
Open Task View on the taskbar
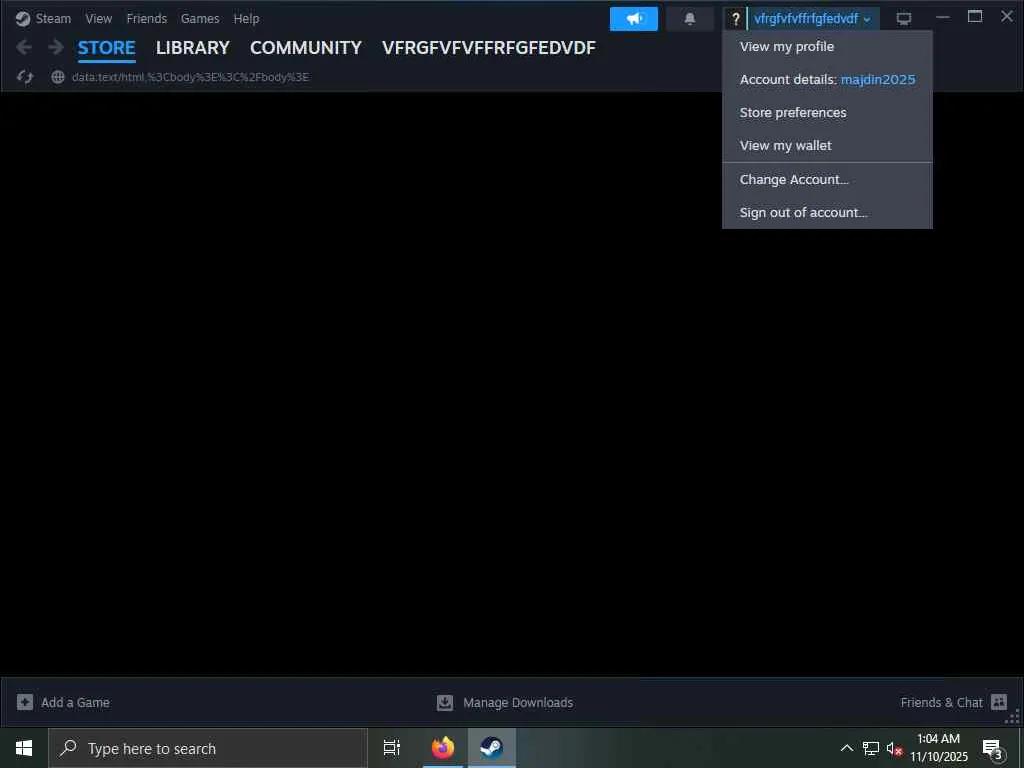point(392,748)
